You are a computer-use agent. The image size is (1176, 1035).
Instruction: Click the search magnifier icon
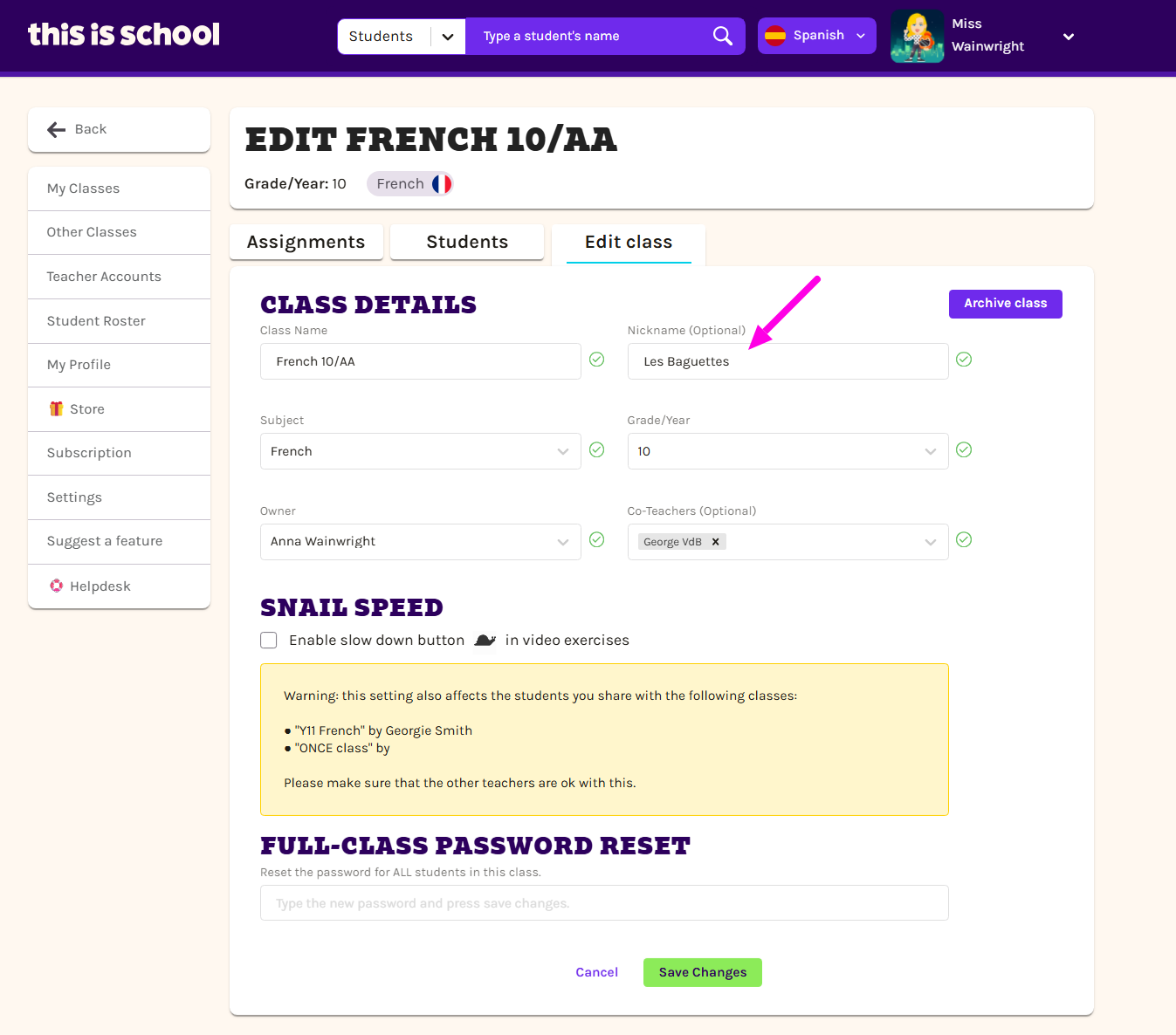(722, 36)
